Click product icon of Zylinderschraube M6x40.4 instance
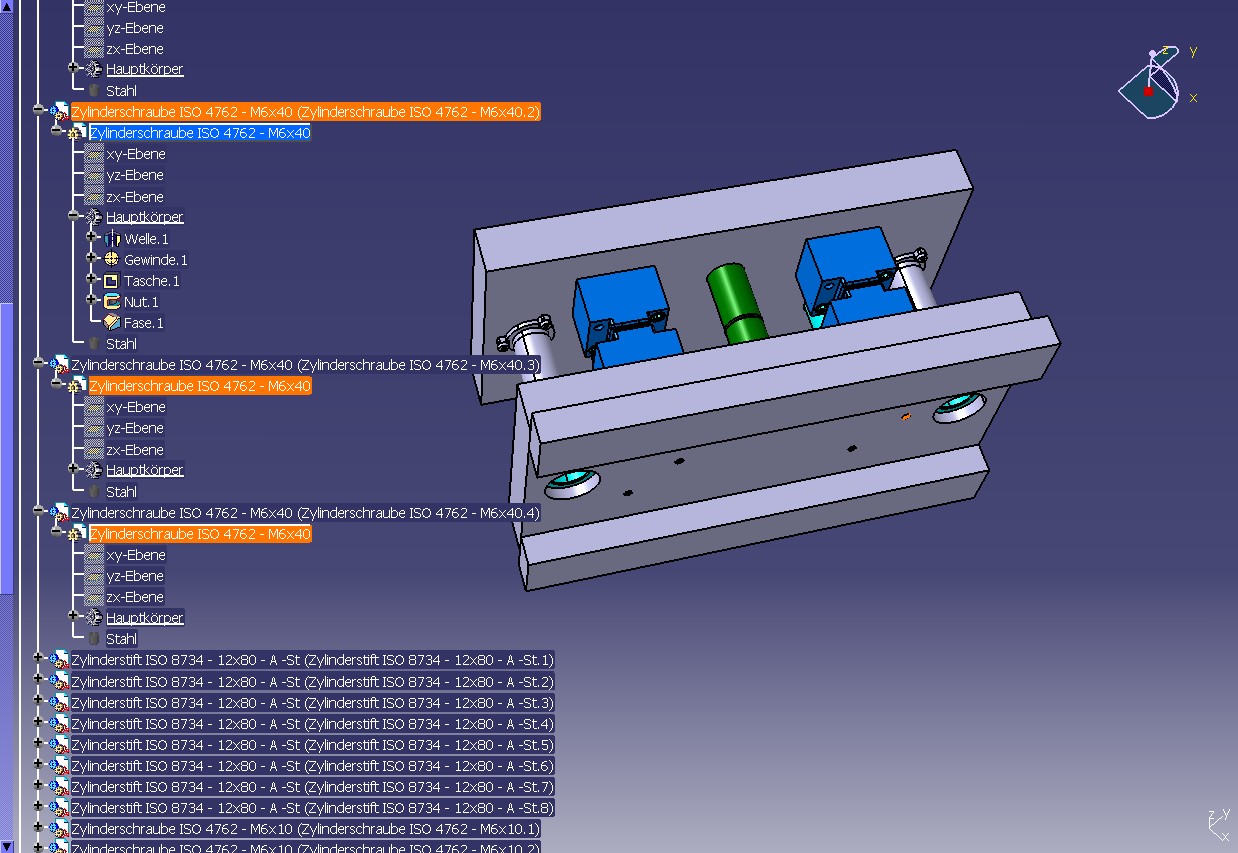 tap(59, 513)
